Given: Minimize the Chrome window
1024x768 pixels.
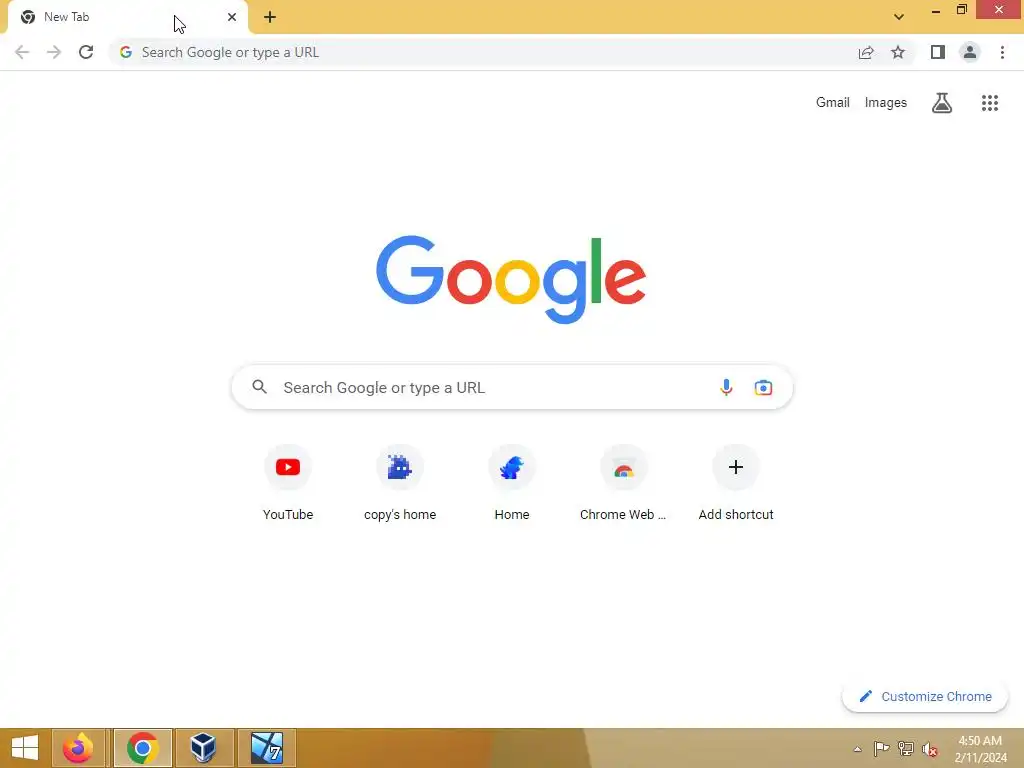Looking at the screenshot, I should pos(936,10).
